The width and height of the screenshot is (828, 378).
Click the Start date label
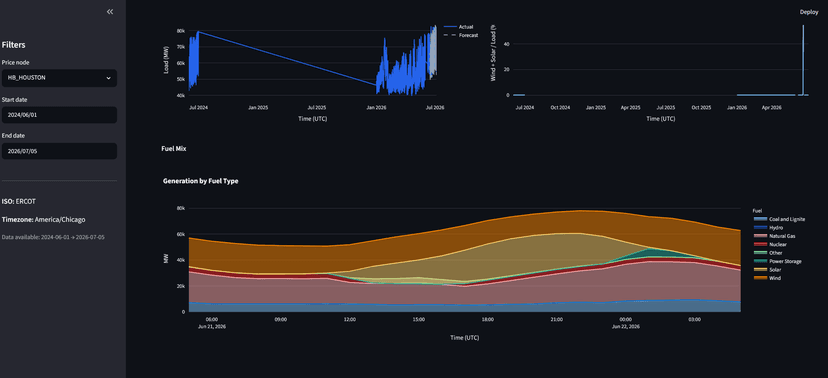(14, 99)
